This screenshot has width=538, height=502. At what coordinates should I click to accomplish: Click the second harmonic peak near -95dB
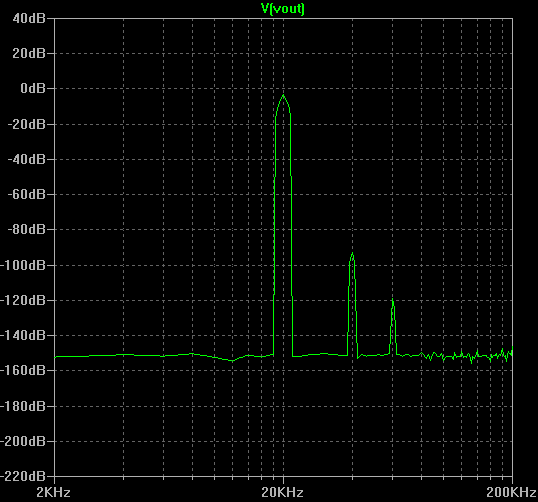(352, 254)
